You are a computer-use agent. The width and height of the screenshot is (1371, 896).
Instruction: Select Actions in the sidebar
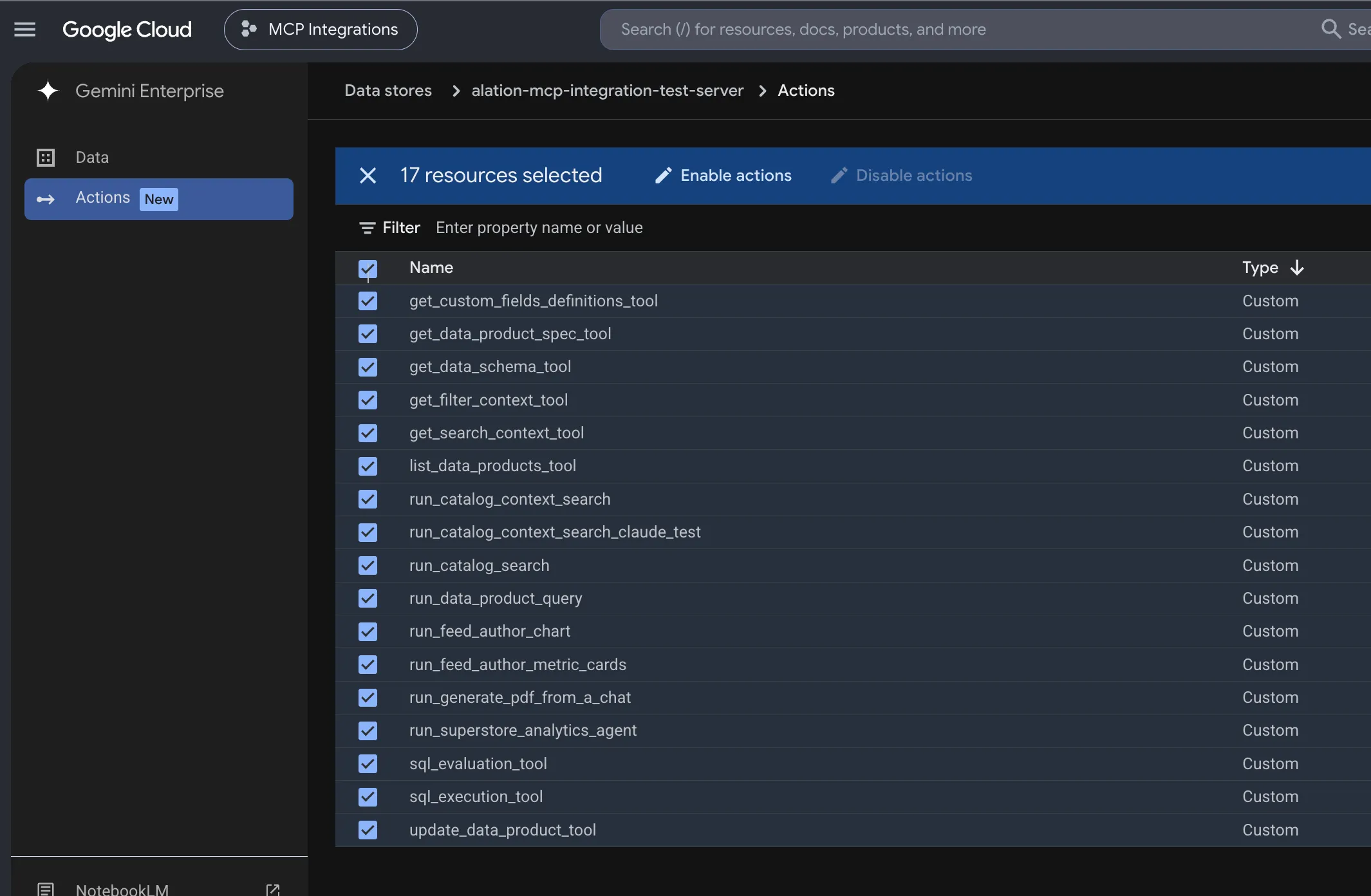(158, 199)
